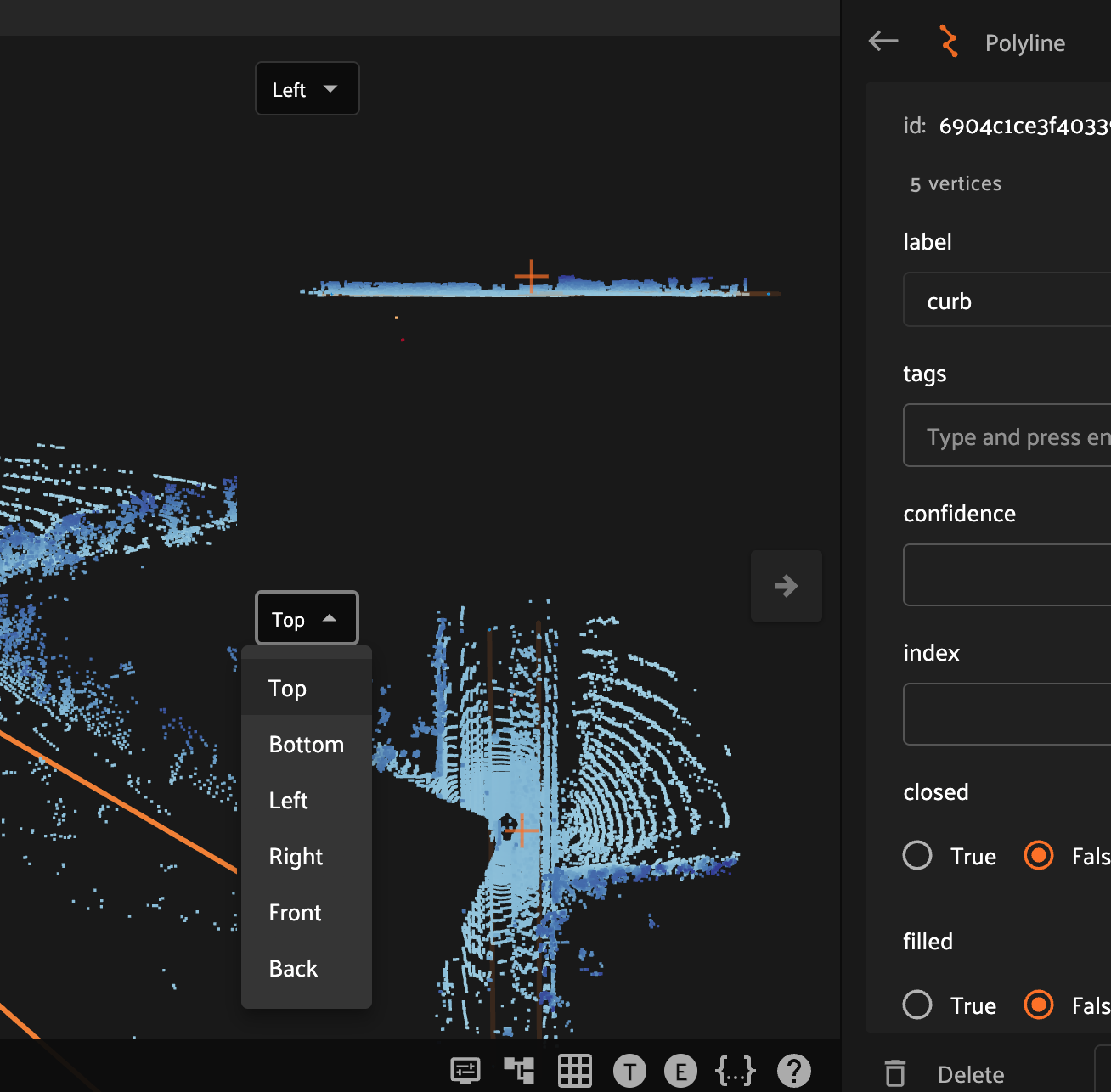
Task: Click the Delete button for this polyline
Action: click(970, 1073)
